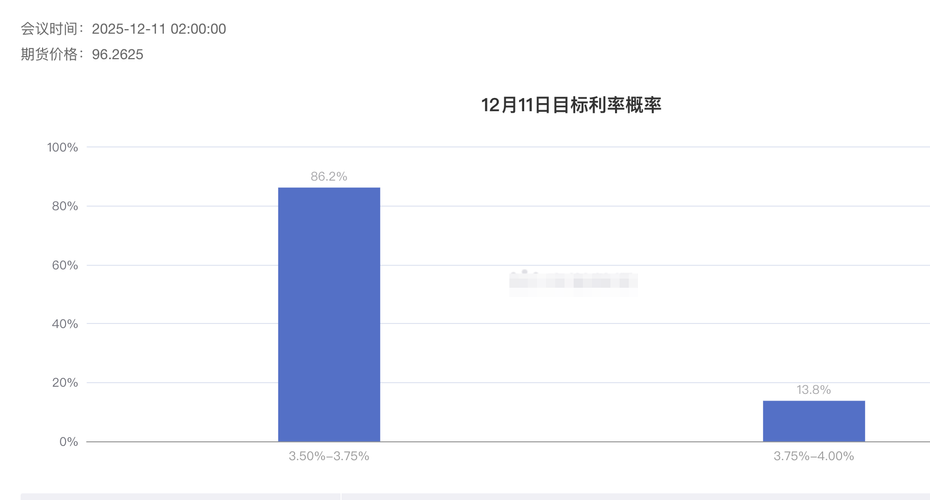Screen dimensions: 930x500
Task: Click the 3.75%–4.00% axis label
Action: tap(813, 456)
